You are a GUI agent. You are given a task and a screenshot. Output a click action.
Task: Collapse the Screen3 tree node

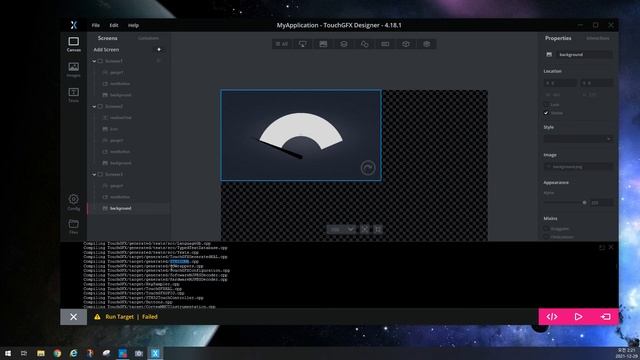(94, 174)
